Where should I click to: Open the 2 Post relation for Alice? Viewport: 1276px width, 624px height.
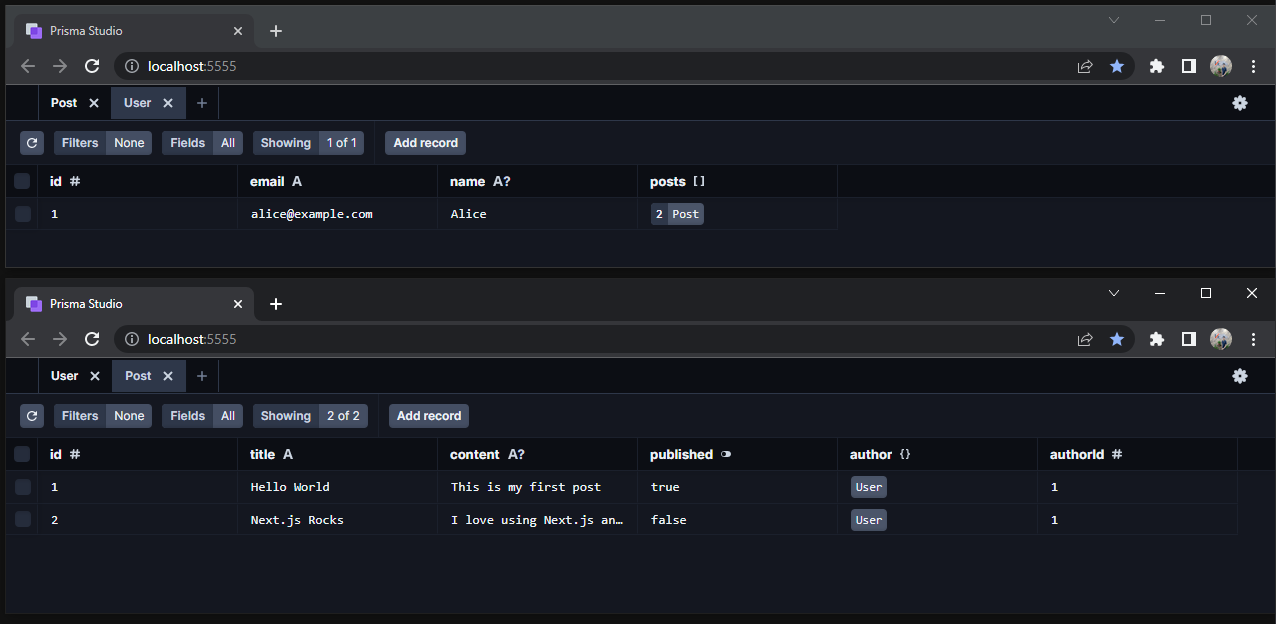(677, 214)
